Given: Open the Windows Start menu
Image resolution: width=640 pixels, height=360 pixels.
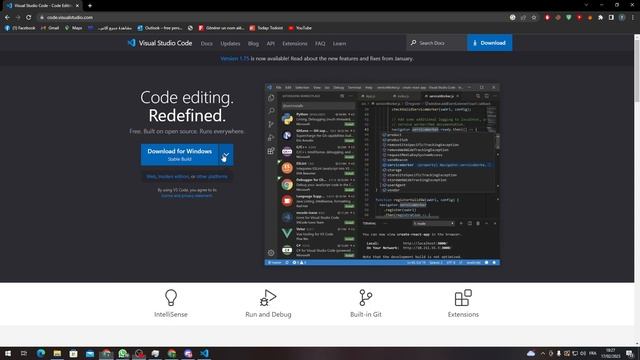Looking at the screenshot, I should (x=7, y=353).
